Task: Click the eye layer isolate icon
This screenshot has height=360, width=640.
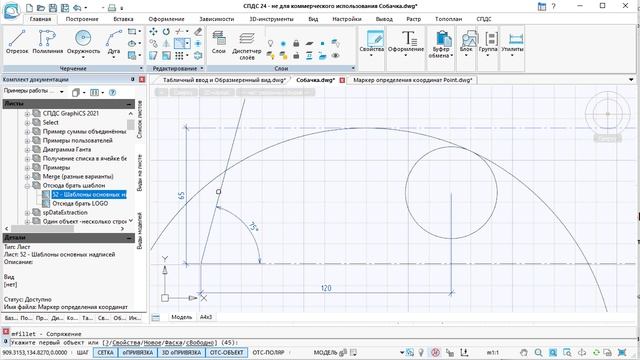Action: coord(336,55)
